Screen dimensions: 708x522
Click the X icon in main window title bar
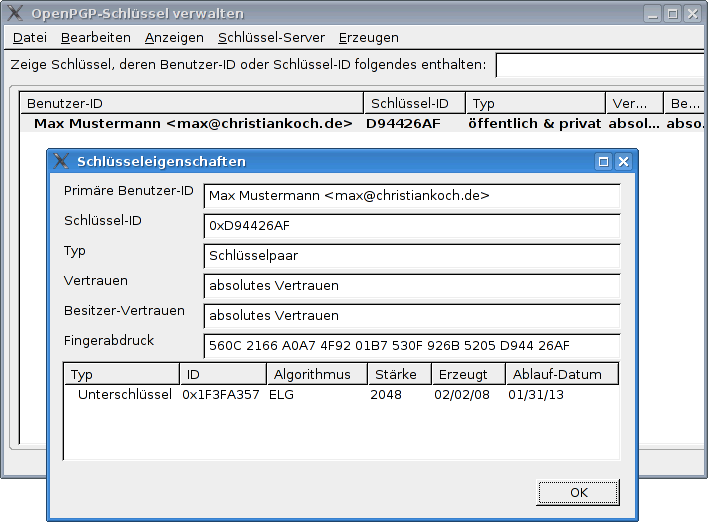pyautogui.click(x=14, y=14)
